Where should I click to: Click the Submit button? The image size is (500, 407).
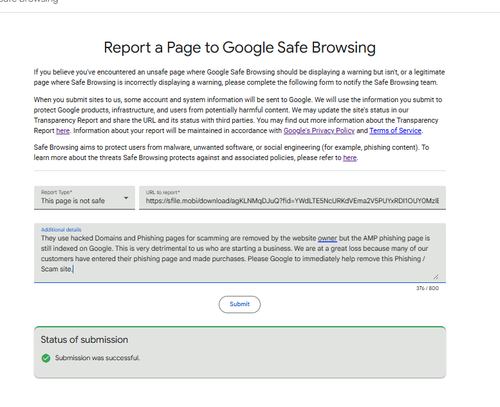pos(239,304)
